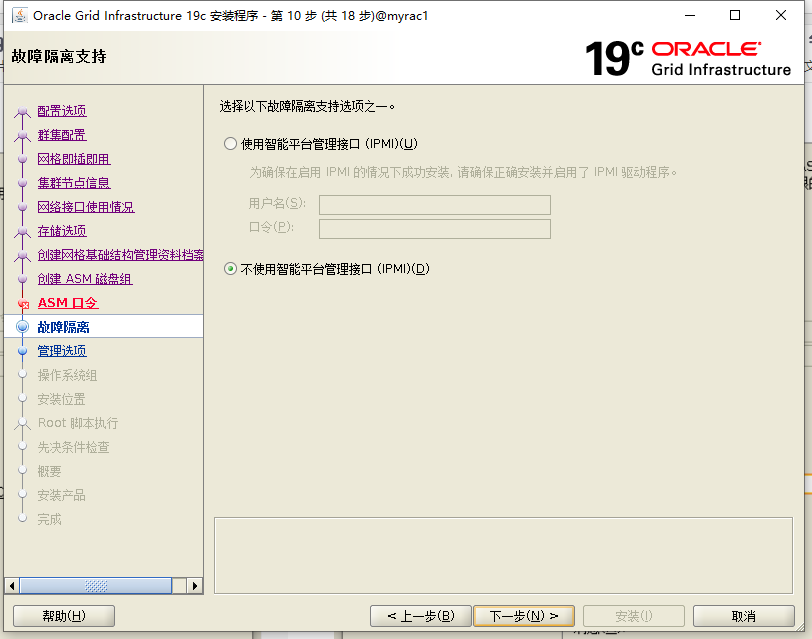Viewport: 812px width, 639px height.
Task: Go back with the 上一步(B) button
Action: point(420,616)
